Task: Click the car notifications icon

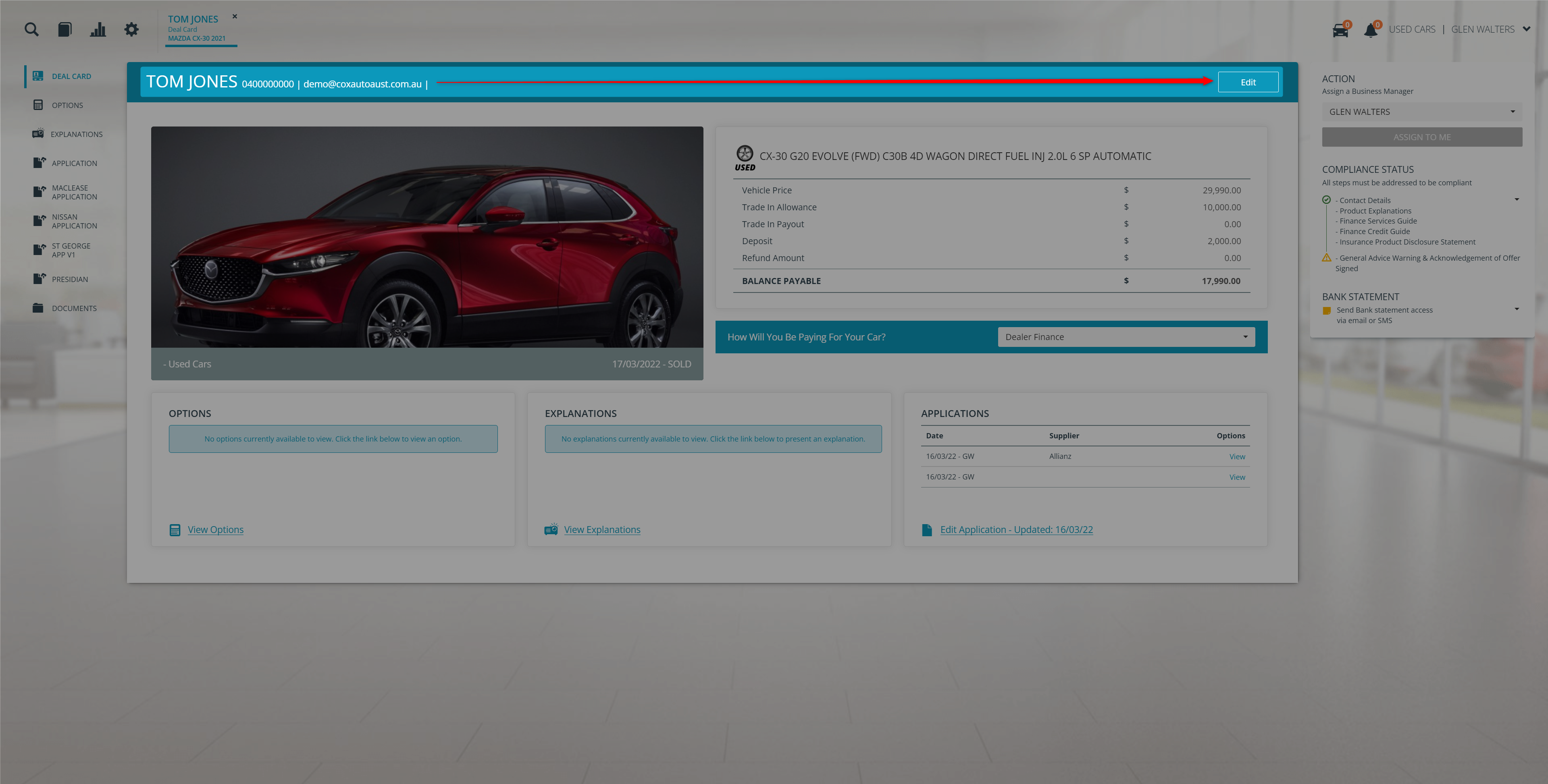Action: tap(1340, 29)
